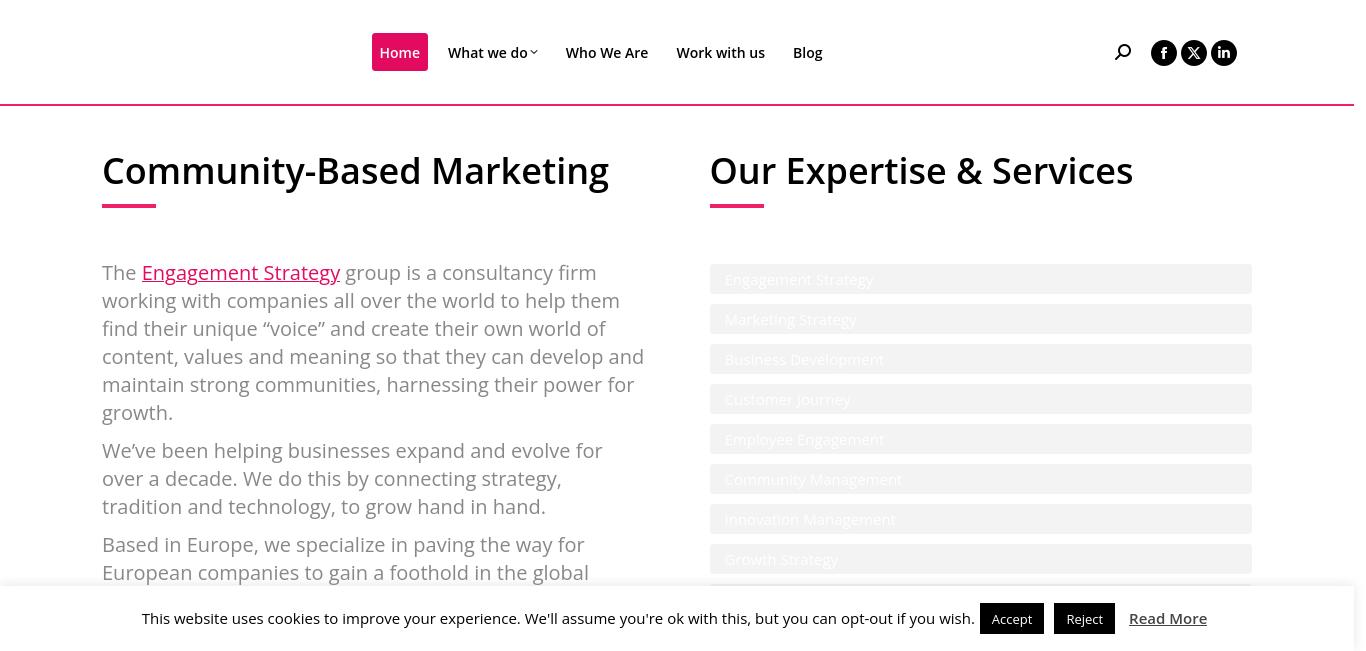The image size is (1366, 651).
Task: Open the LinkedIn social icon
Action: pos(1224,53)
